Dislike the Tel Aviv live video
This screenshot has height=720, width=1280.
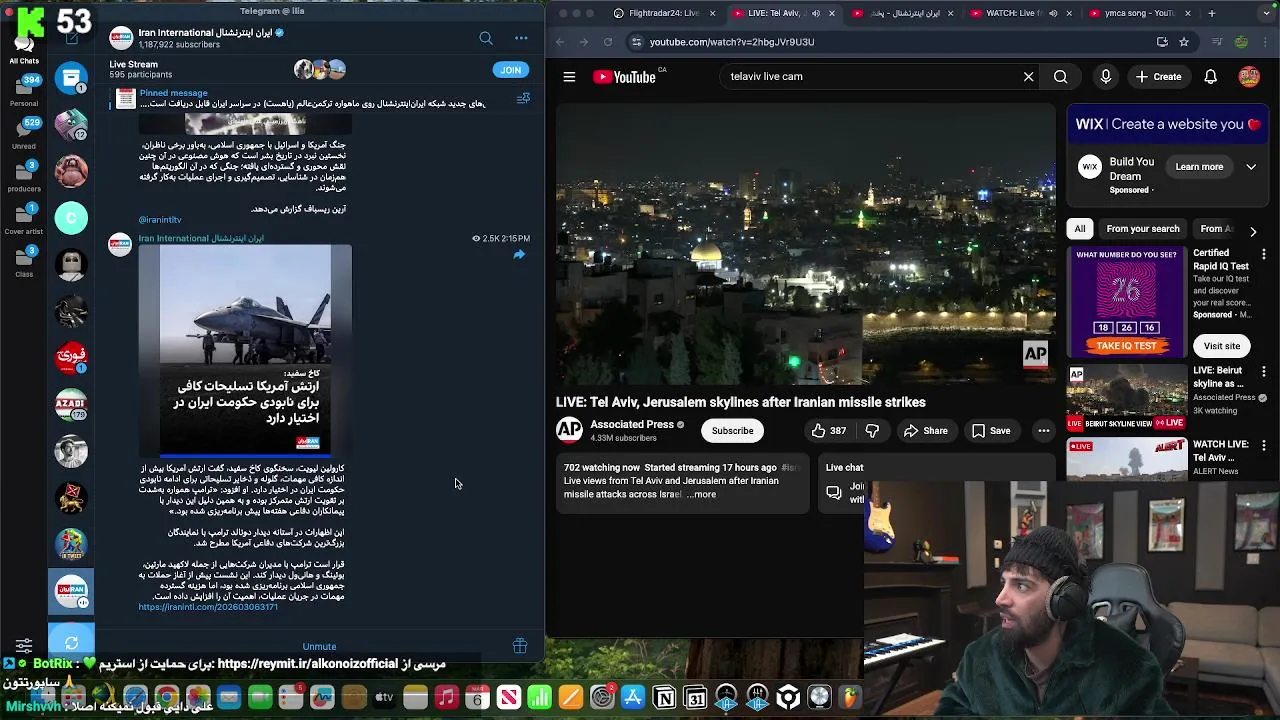[x=872, y=431]
